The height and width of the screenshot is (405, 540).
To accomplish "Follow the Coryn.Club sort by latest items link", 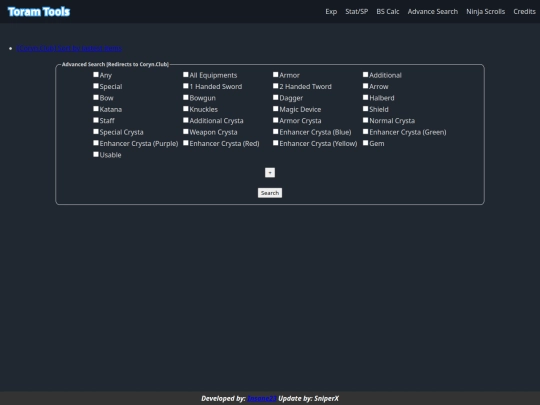I will coord(69,48).
